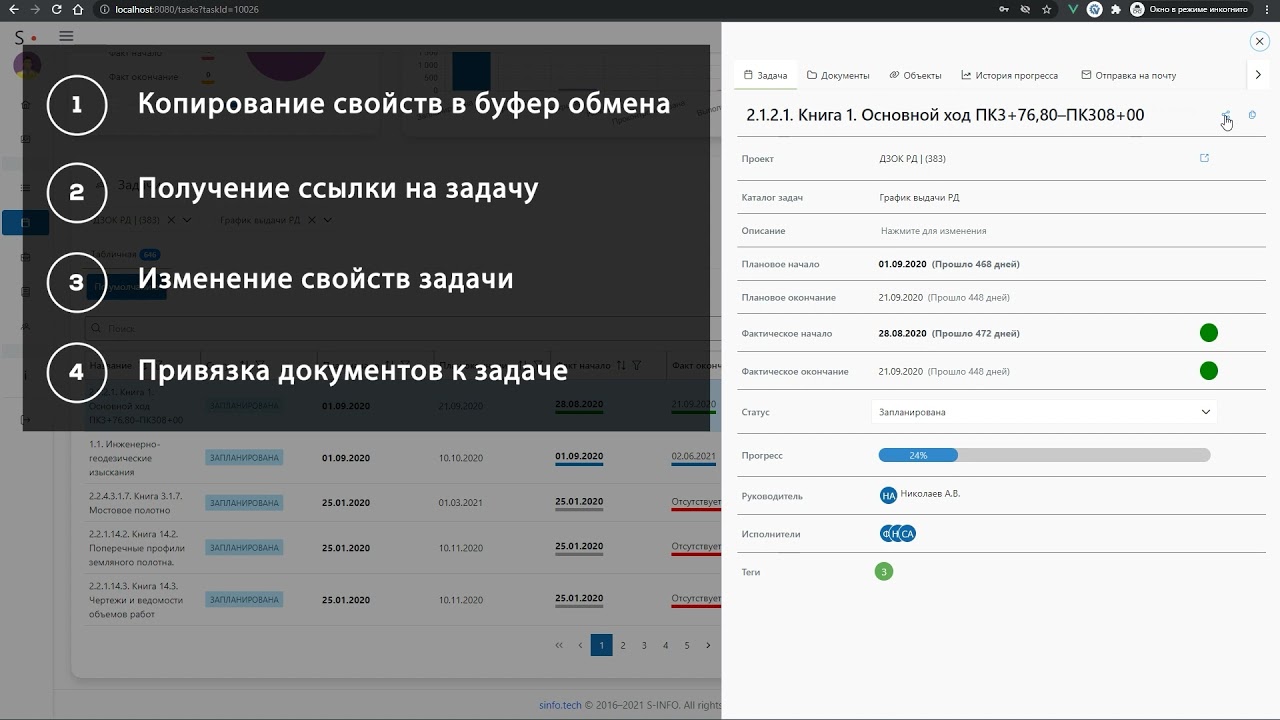Image resolution: width=1280 pixels, height=720 pixels.
Task: Click the share task link icon
Action: tap(1227, 115)
